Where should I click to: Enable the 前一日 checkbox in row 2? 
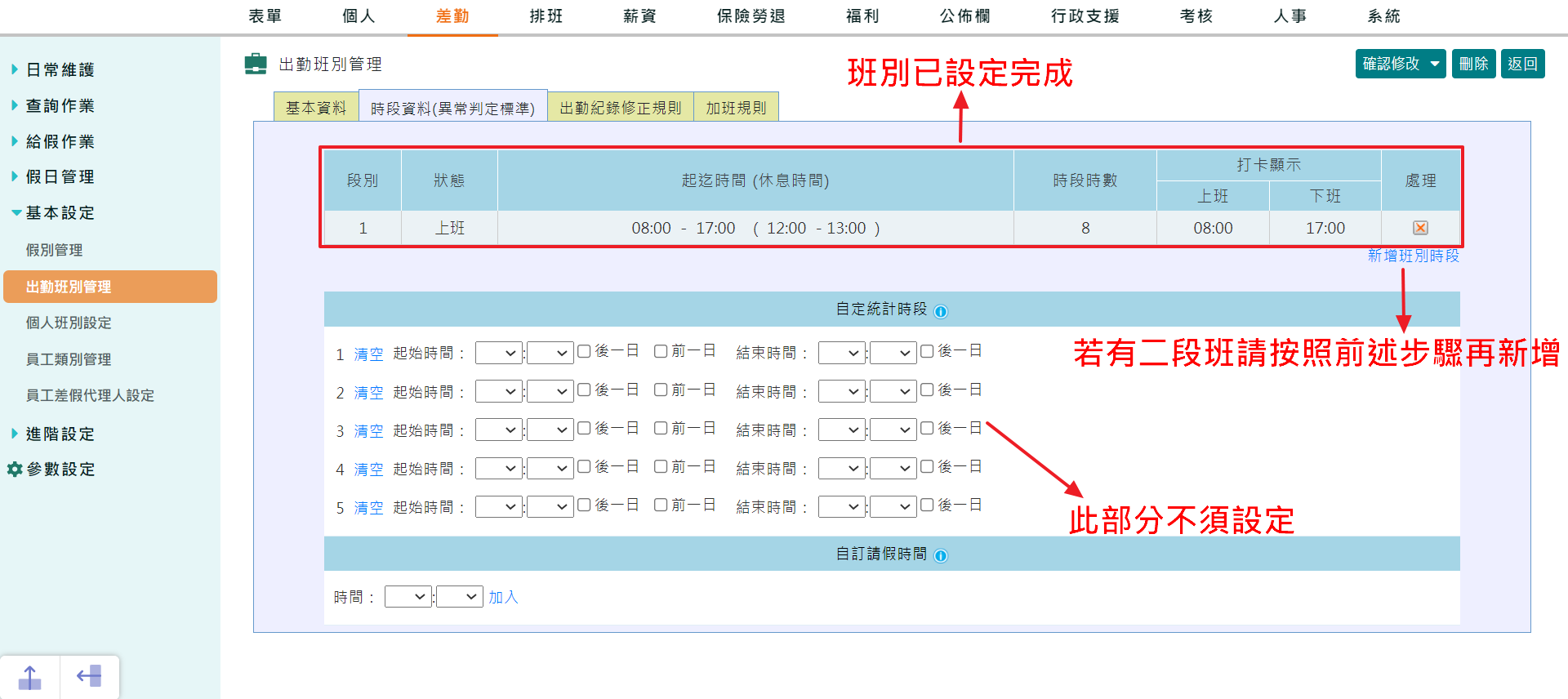click(661, 390)
